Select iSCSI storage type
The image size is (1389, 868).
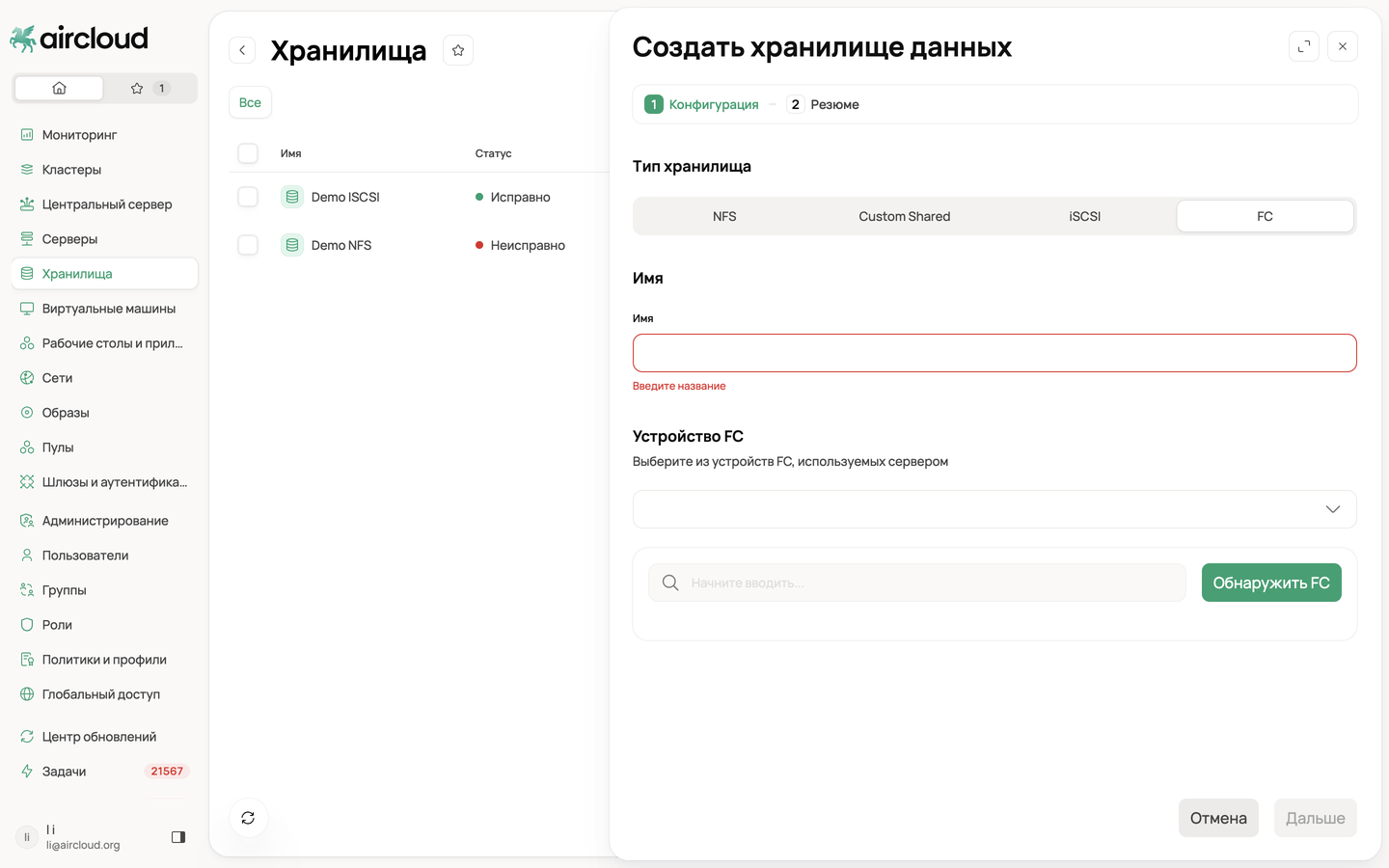click(x=1085, y=216)
